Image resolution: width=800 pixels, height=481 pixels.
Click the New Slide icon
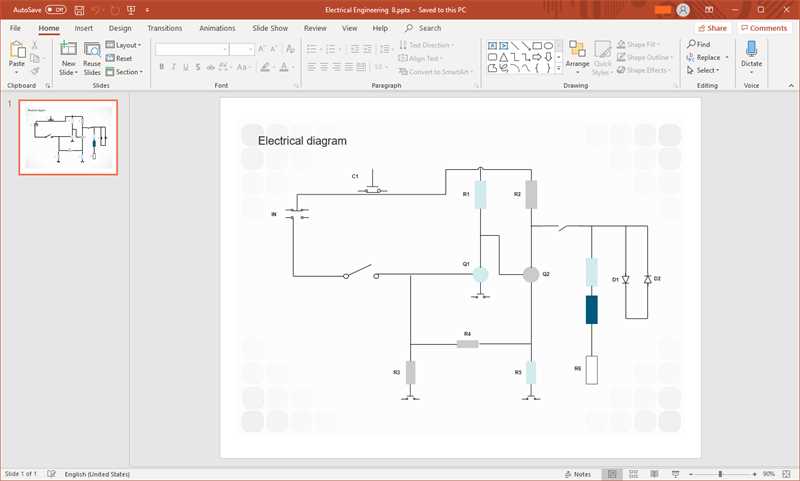[x=68, y=49]
